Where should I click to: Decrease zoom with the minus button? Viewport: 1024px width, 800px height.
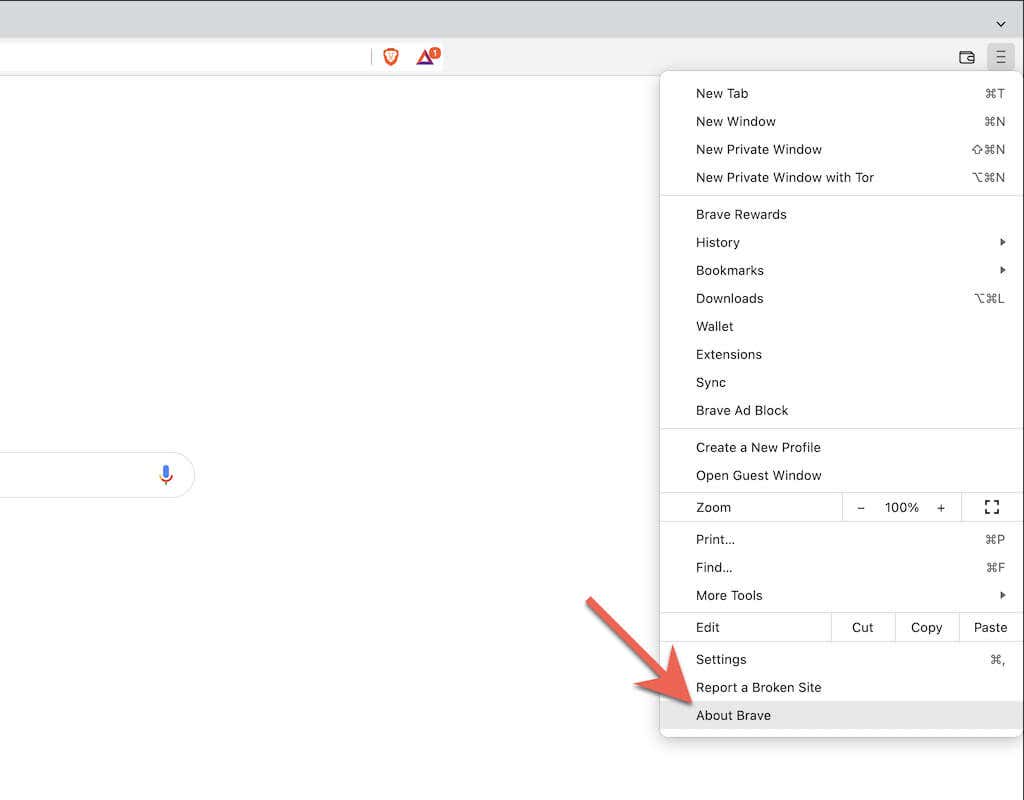point(861,507)
